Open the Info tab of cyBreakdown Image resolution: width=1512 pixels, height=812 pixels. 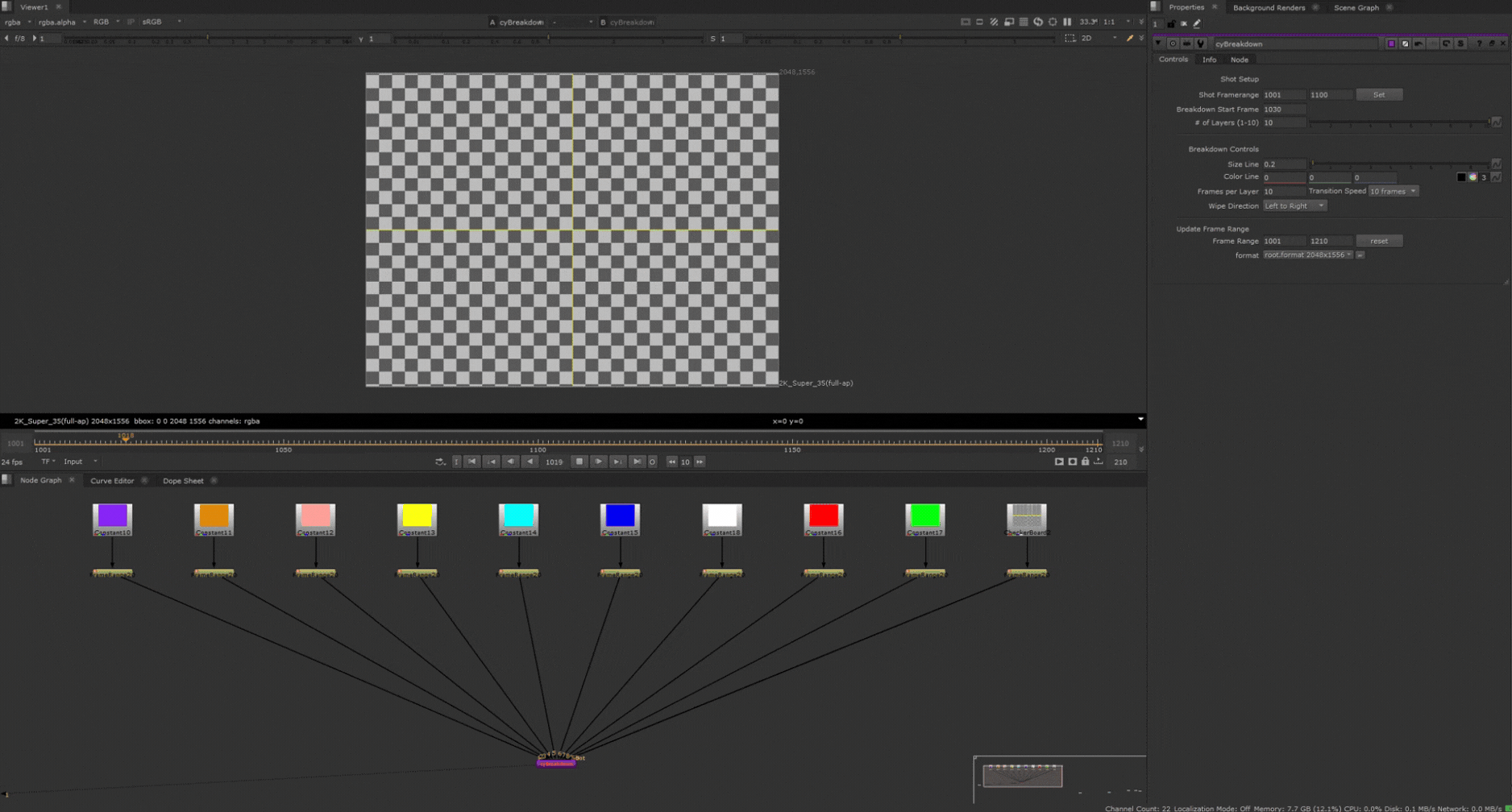pyautogui.click(x=1209, y=60)
